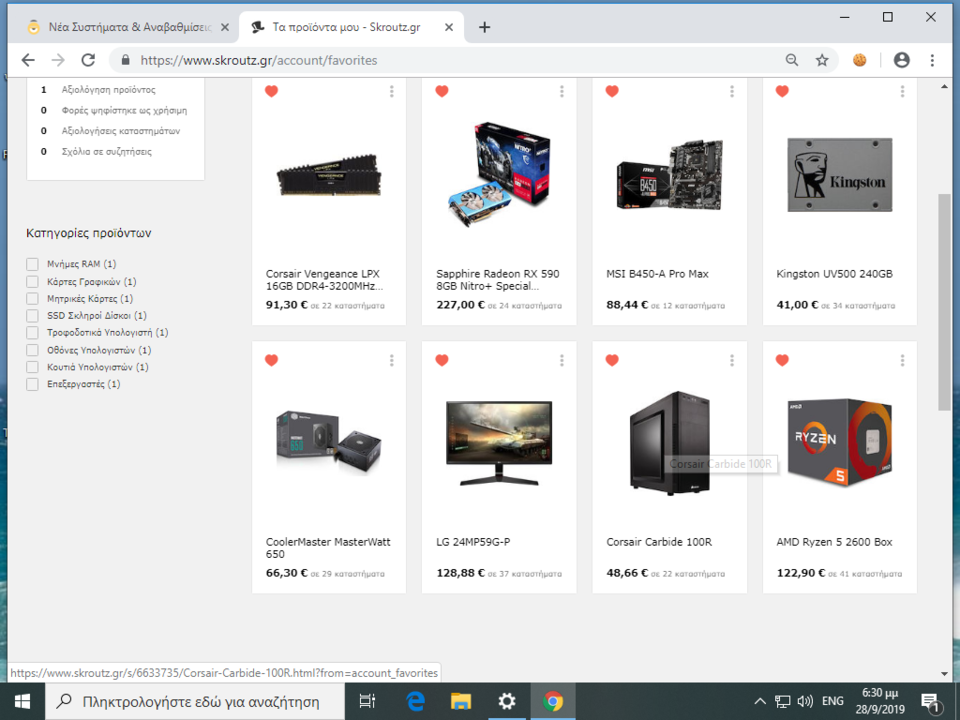Close the Skroutz.gr favorites tab
This screenshot has height=720, width=960.
coord(449,27)
